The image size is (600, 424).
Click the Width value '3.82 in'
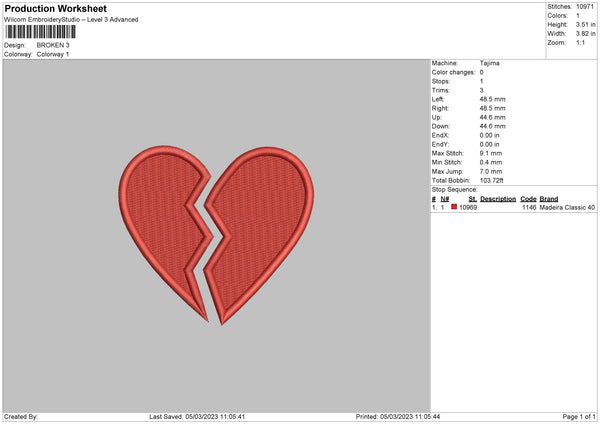tap(585, 34)
